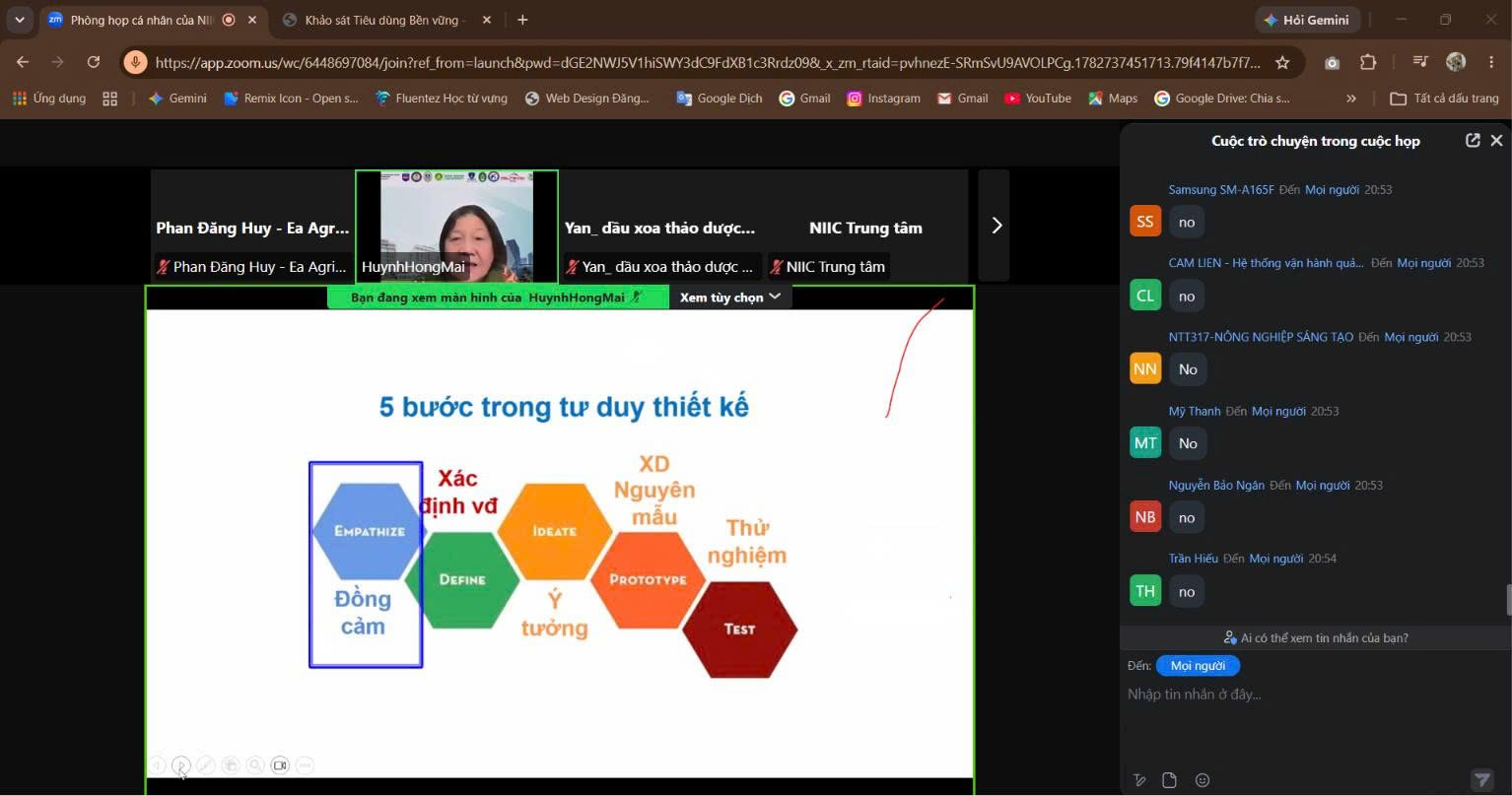Viewport: 1512px width, 796px height.
Task: Expand the Xem tùy chọn view options dropdown
Action: [x=730, y=297]
